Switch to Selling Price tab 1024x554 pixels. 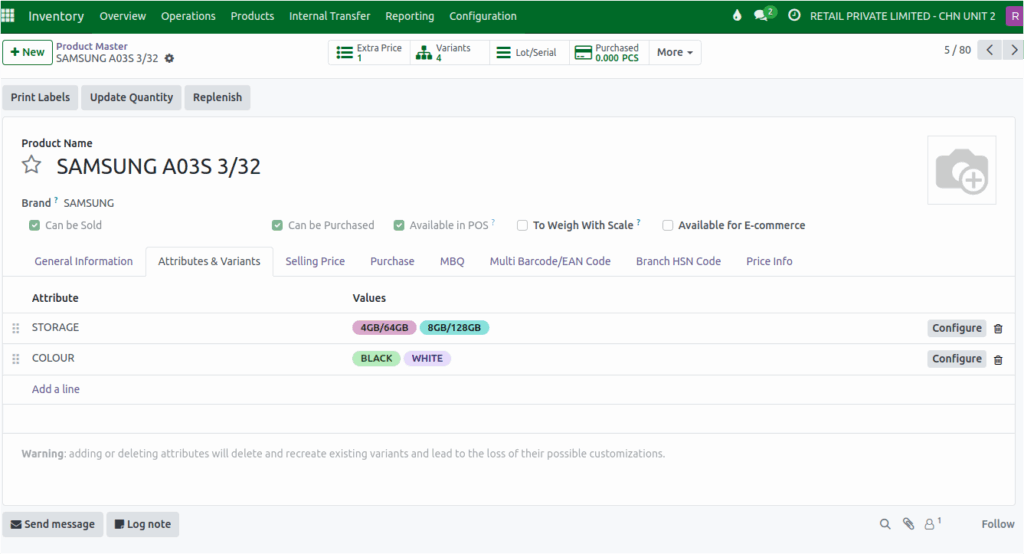[x=315, y=261]
